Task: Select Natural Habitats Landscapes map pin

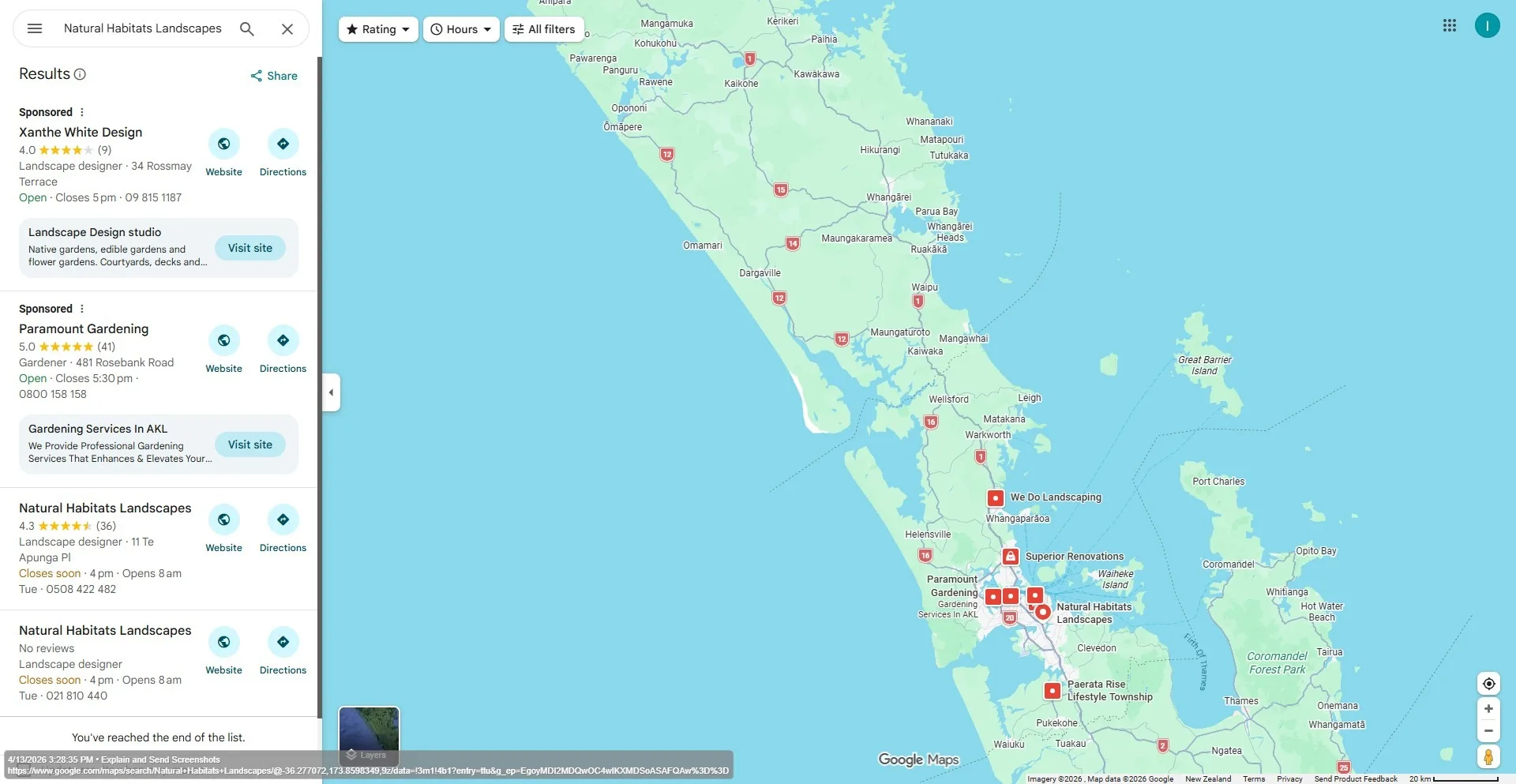Action: pyautogui.click(x=1043, y=612)
